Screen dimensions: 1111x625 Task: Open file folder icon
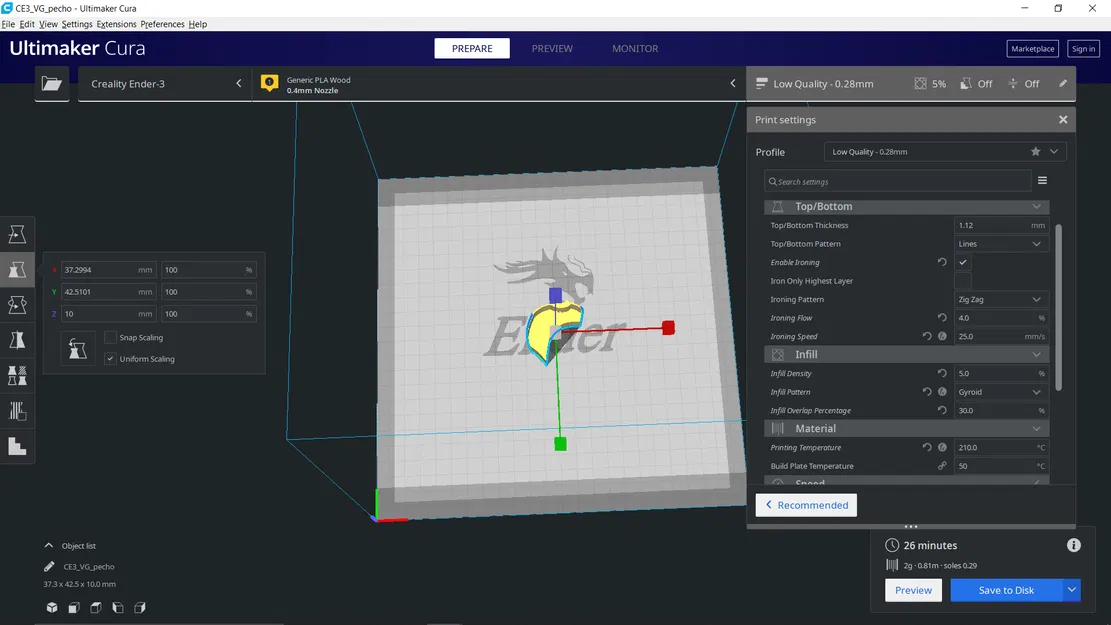point(52,84)
